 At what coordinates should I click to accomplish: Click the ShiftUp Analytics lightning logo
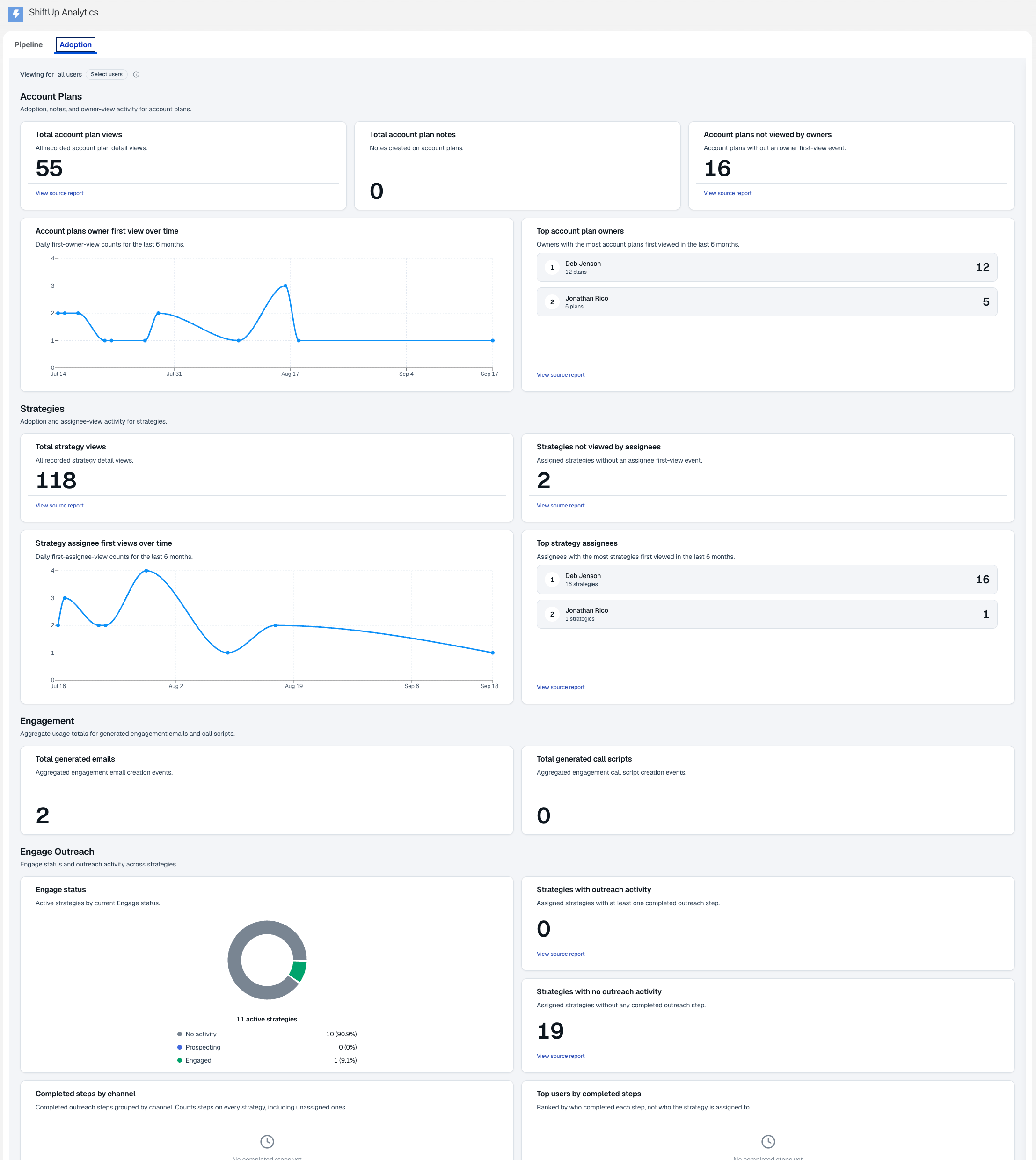[16, 13]
